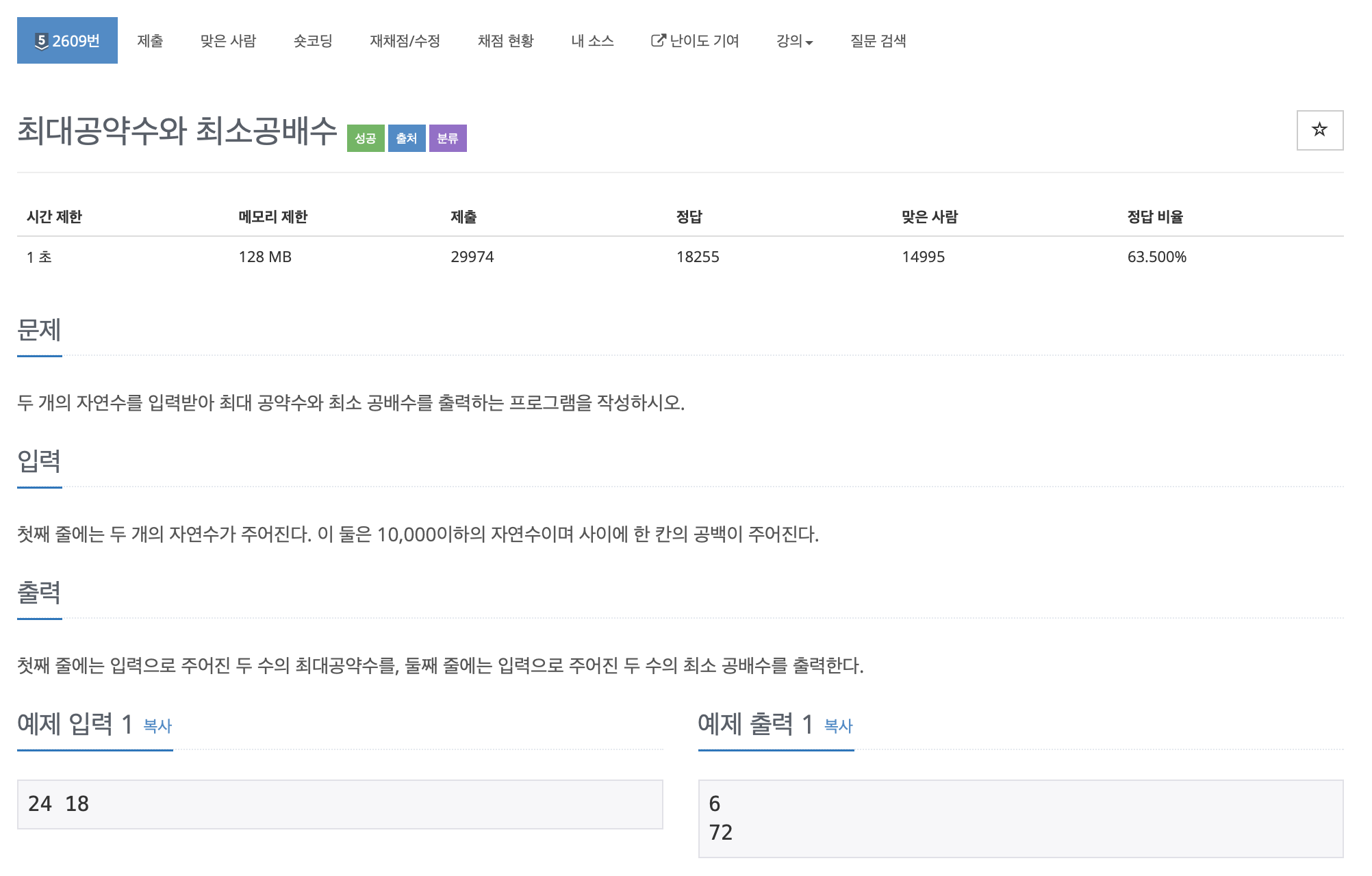
Task: View 채점 현황 status tab
Action: 505,41
